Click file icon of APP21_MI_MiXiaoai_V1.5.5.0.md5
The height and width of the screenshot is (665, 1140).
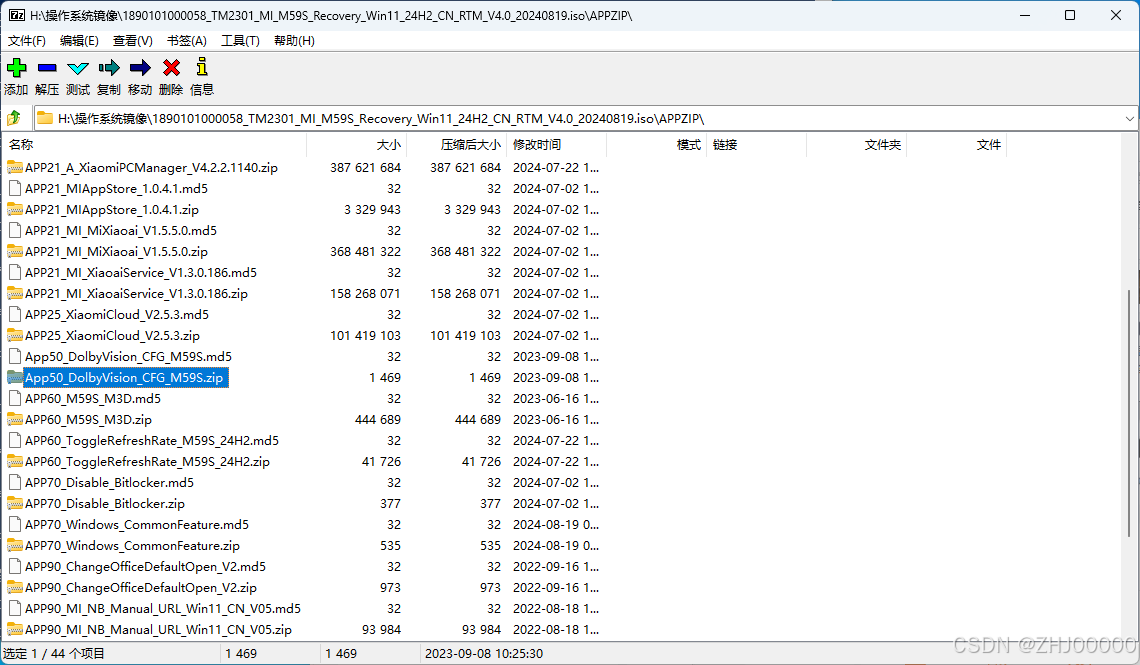point(15,230)
